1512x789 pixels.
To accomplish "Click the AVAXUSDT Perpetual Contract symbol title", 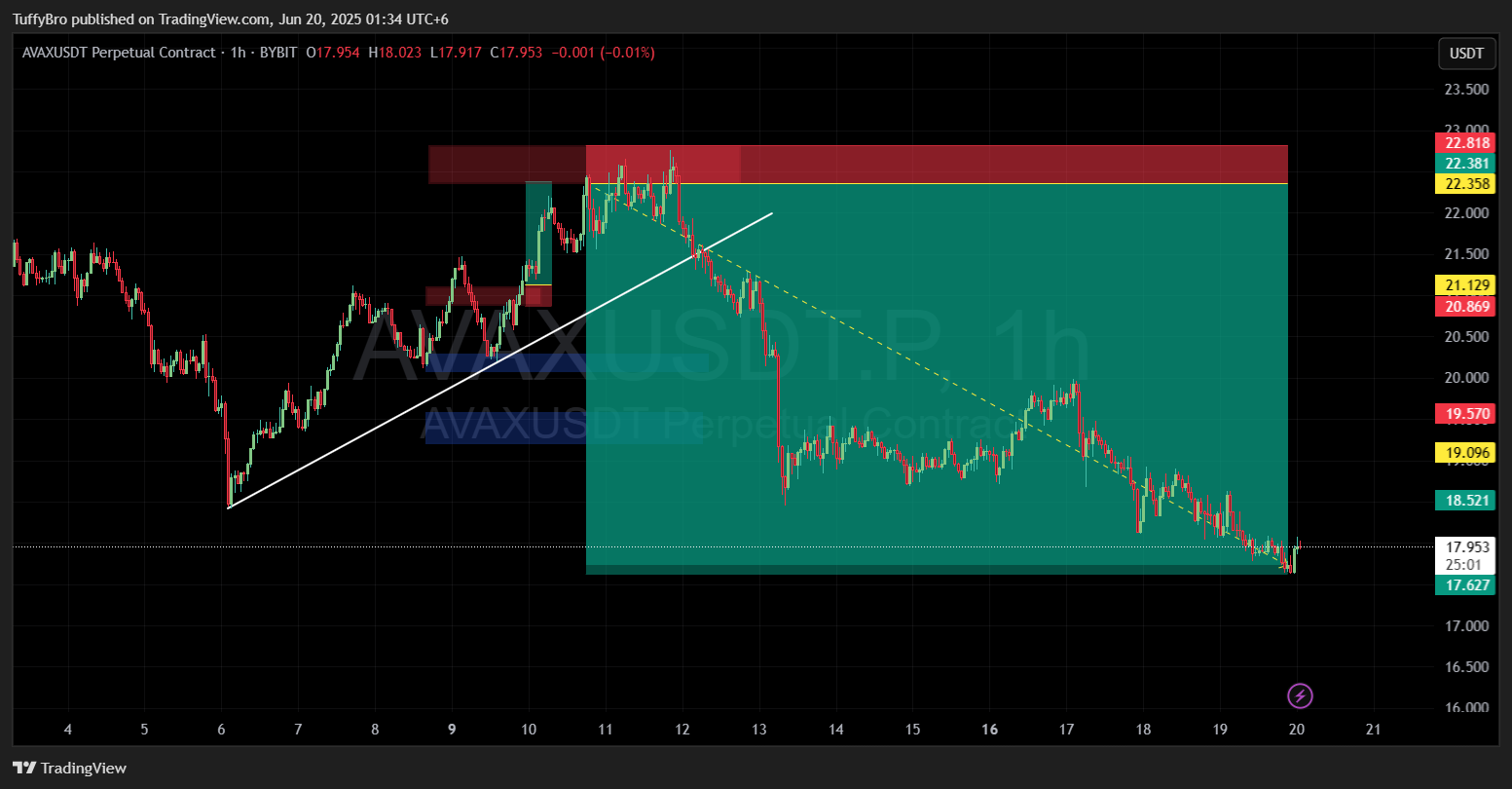I will tap(119, 53).
